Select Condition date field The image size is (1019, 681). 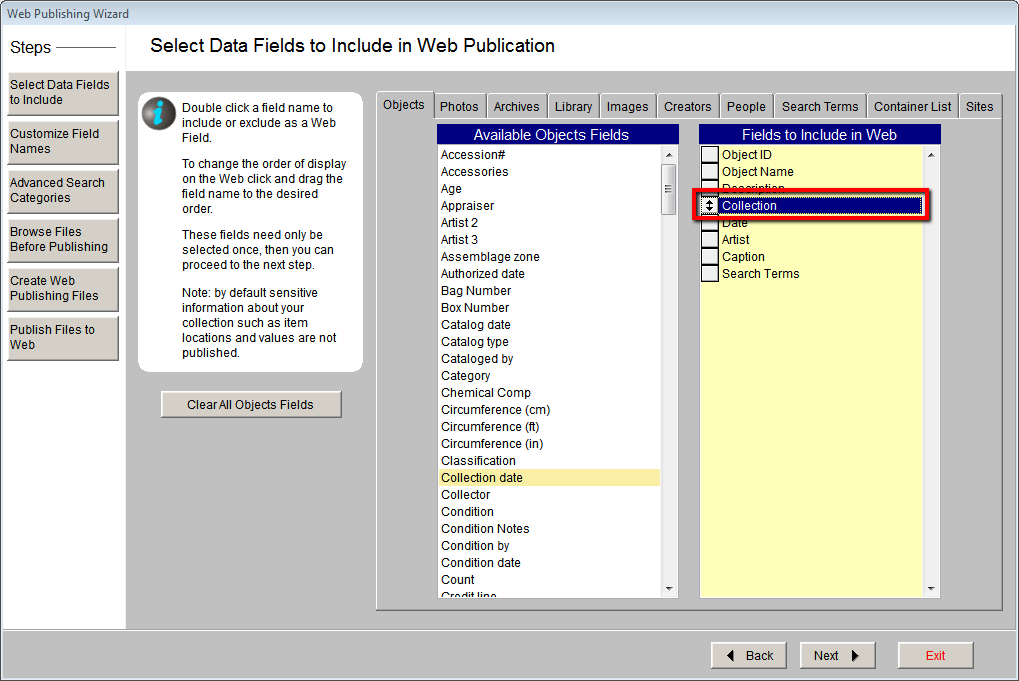pyautogui.click(x=550, y=563)
